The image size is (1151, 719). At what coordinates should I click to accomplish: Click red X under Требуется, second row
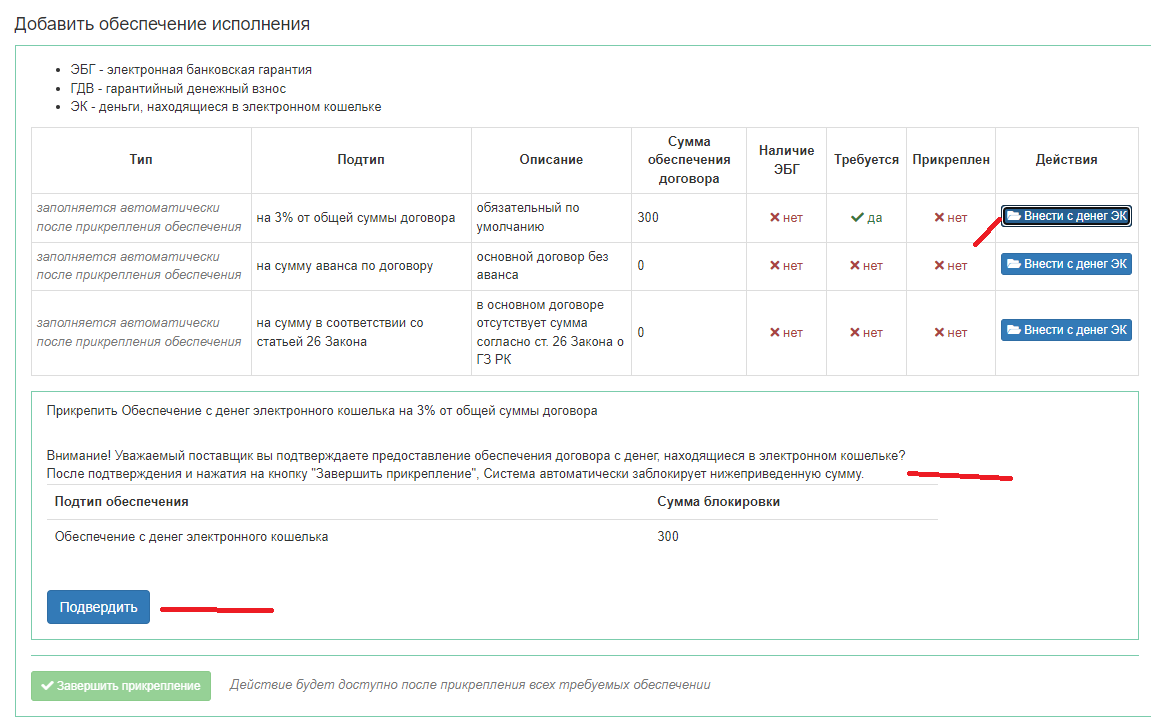coord(855,266)
